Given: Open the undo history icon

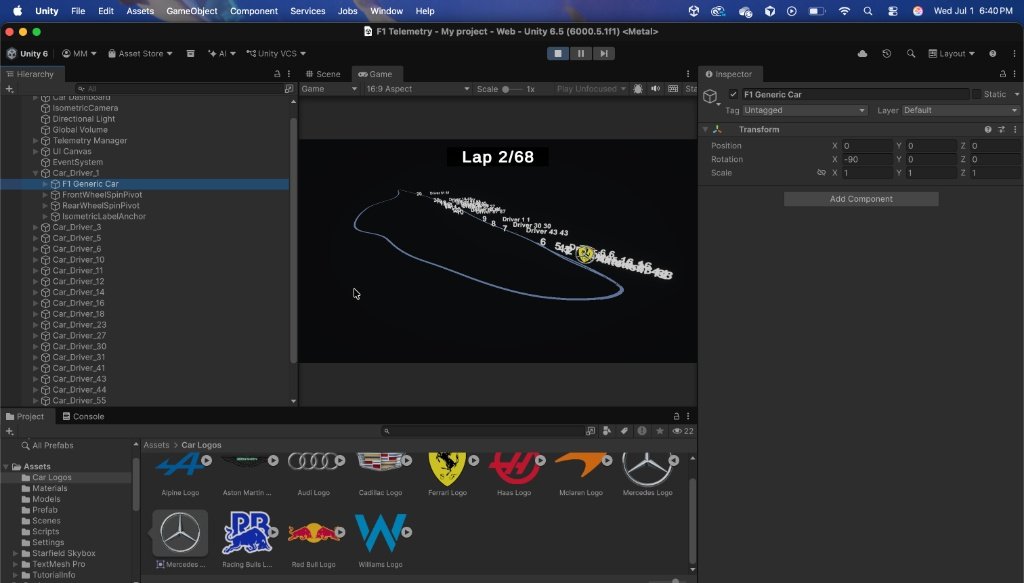Looking at the screenshot, I should click(x=886, y=54).
